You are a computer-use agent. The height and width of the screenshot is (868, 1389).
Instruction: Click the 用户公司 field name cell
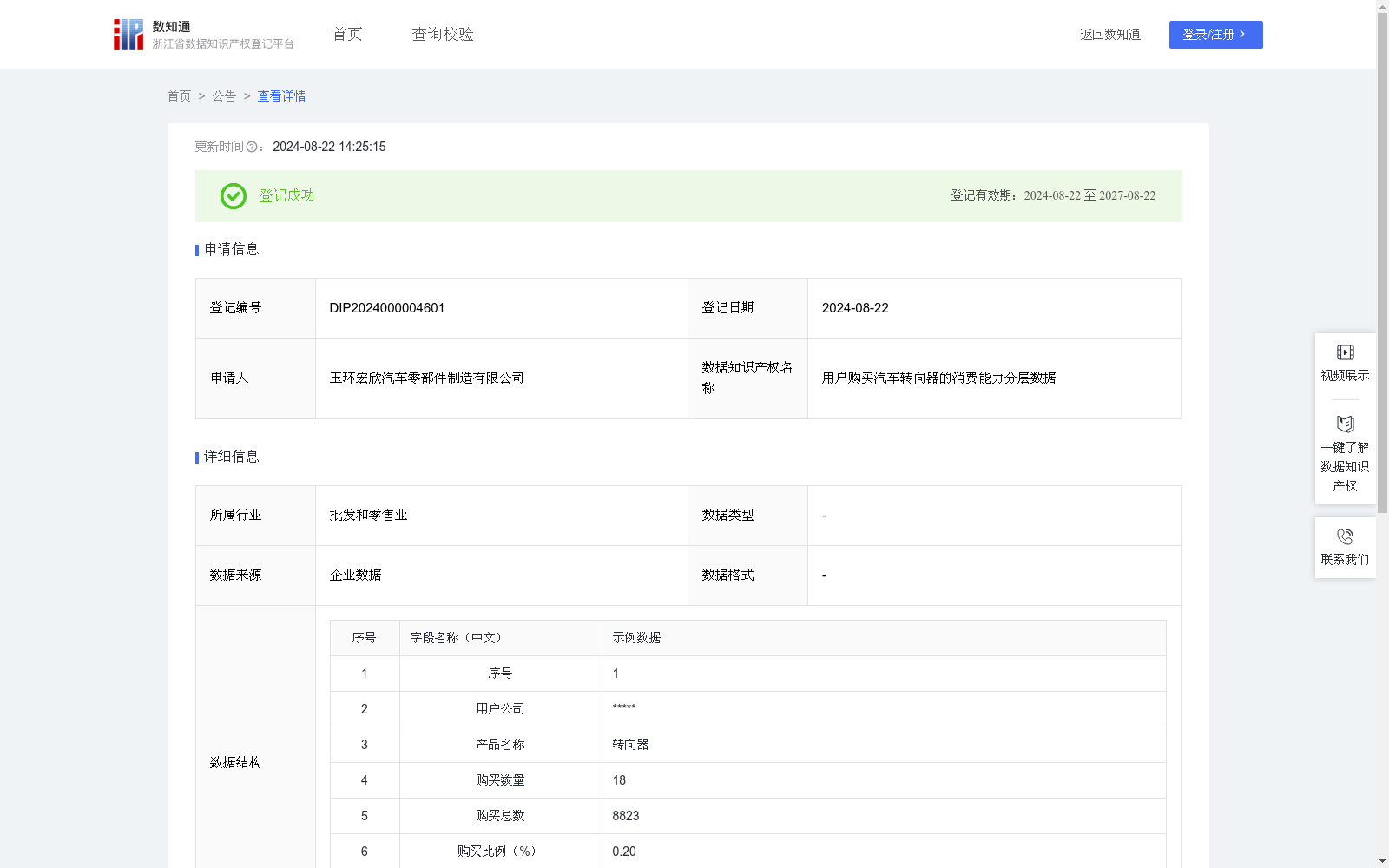501,709
